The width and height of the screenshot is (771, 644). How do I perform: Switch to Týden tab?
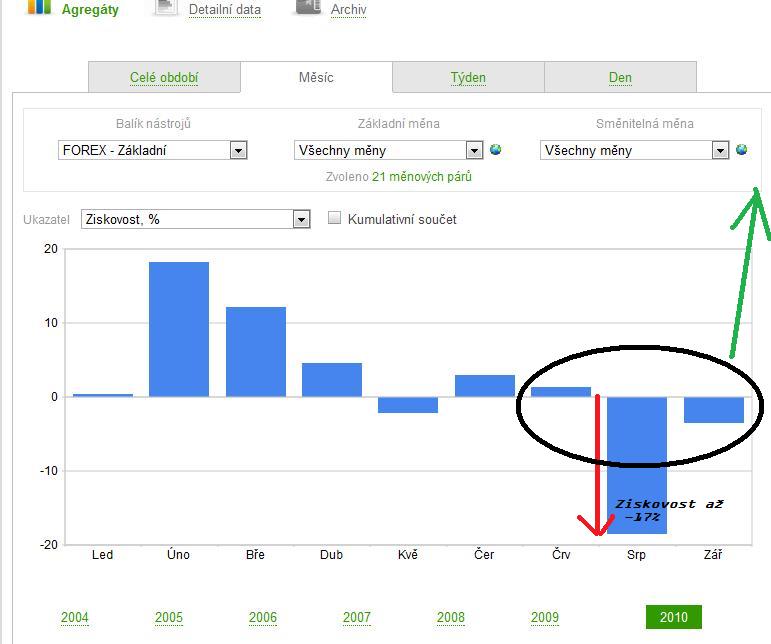click(468, 77)
